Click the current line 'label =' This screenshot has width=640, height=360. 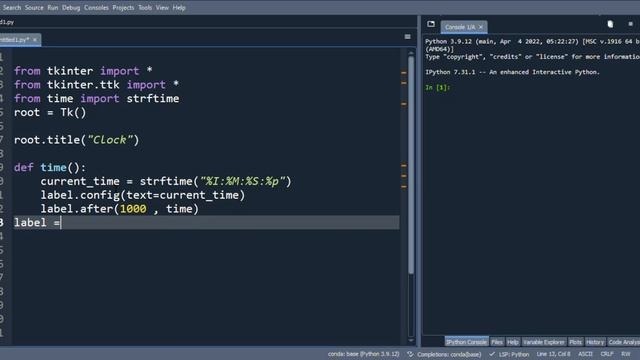point(206,222)
